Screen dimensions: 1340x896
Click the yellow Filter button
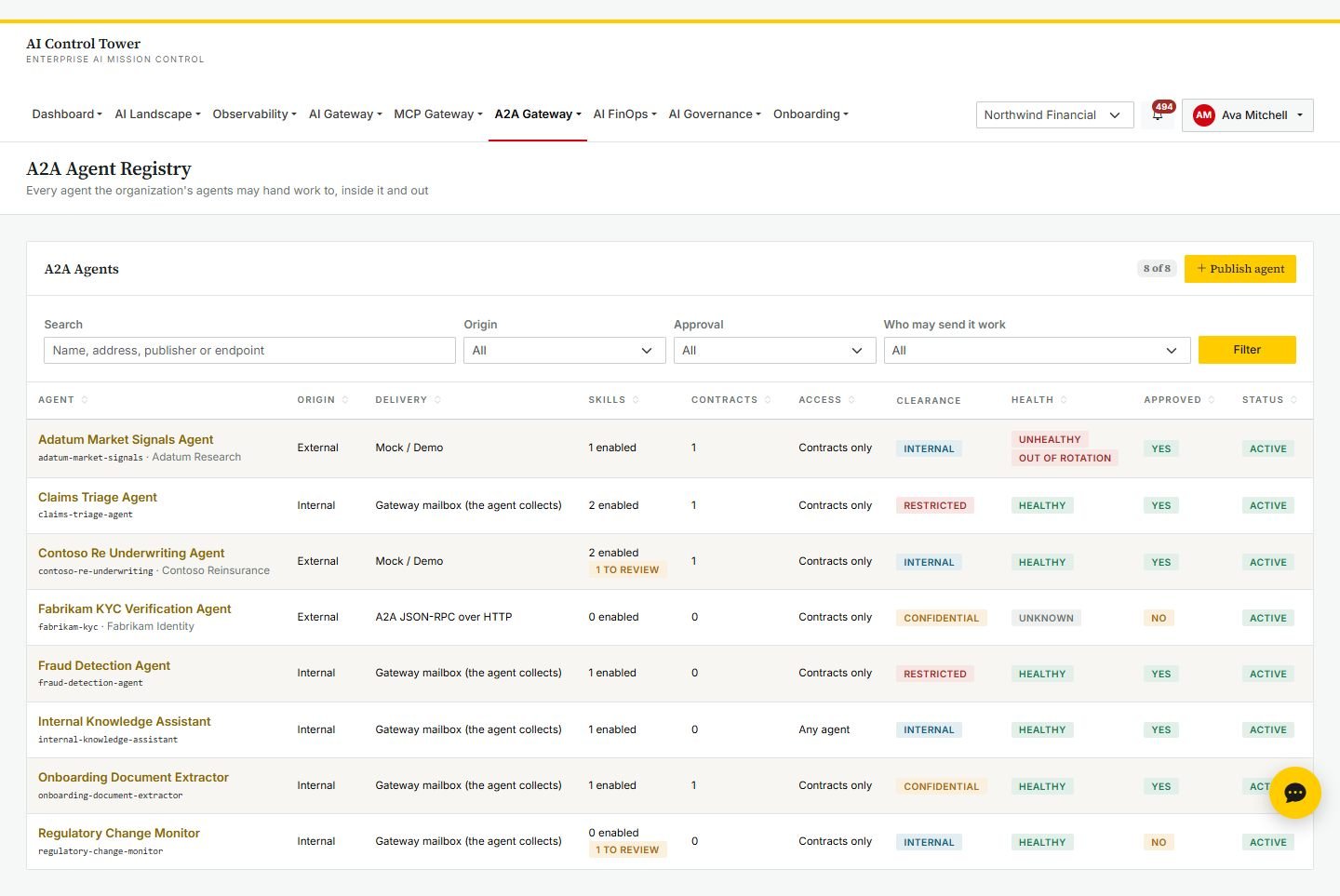(x=1246, y=350)
